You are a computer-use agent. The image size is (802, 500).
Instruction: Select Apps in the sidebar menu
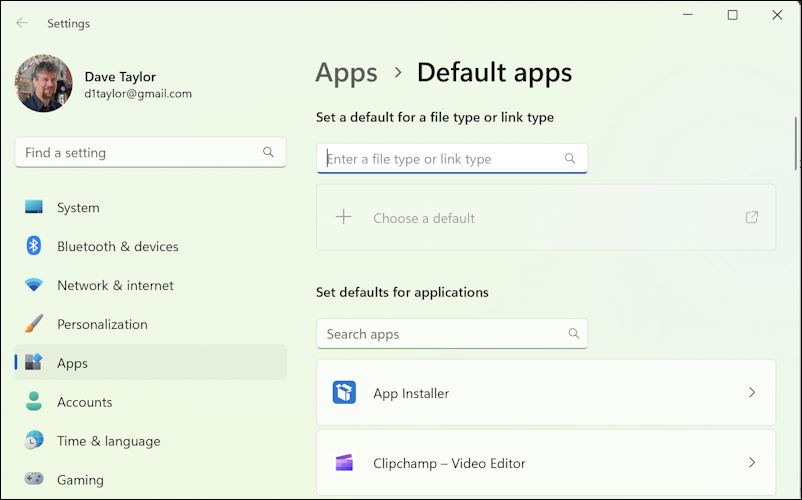(150, 363)
